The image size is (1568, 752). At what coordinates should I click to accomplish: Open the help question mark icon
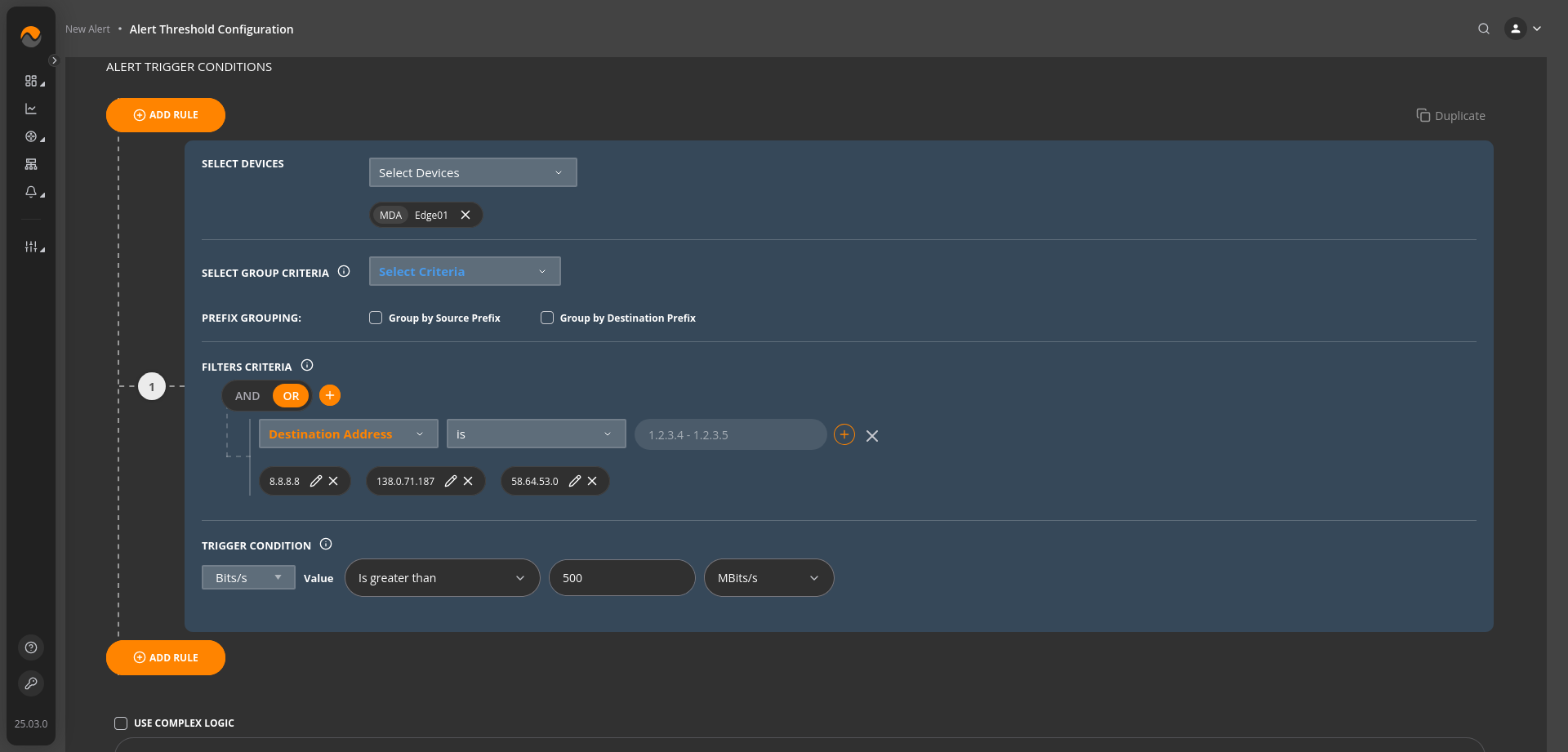tap(31, 647)
